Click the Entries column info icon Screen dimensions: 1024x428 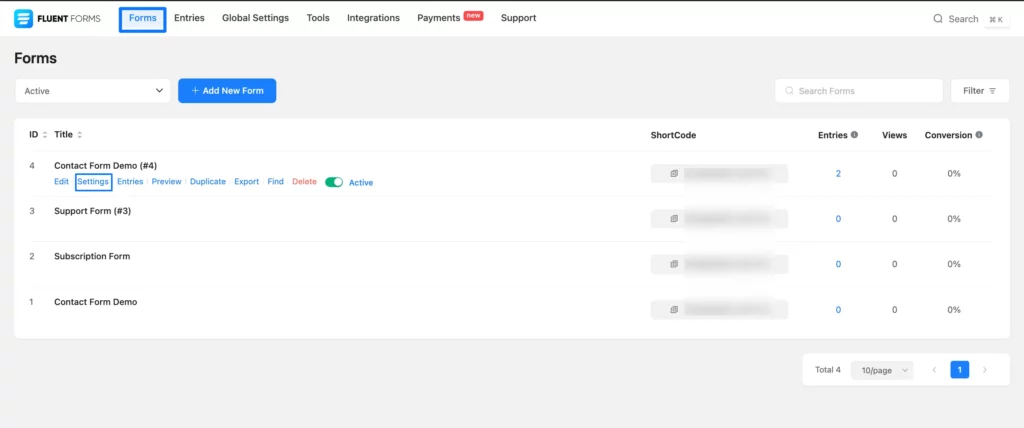pos(855,135)
